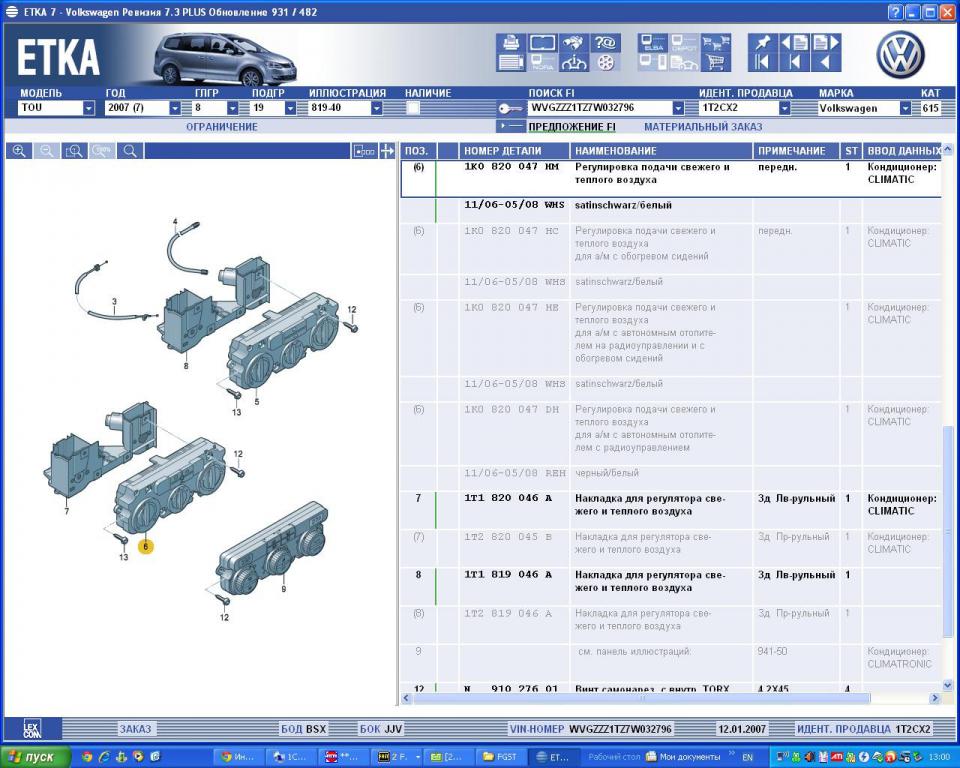Open the info fork icon below binoculars
This screenshot has width=960, height=768.
[574, 62]
